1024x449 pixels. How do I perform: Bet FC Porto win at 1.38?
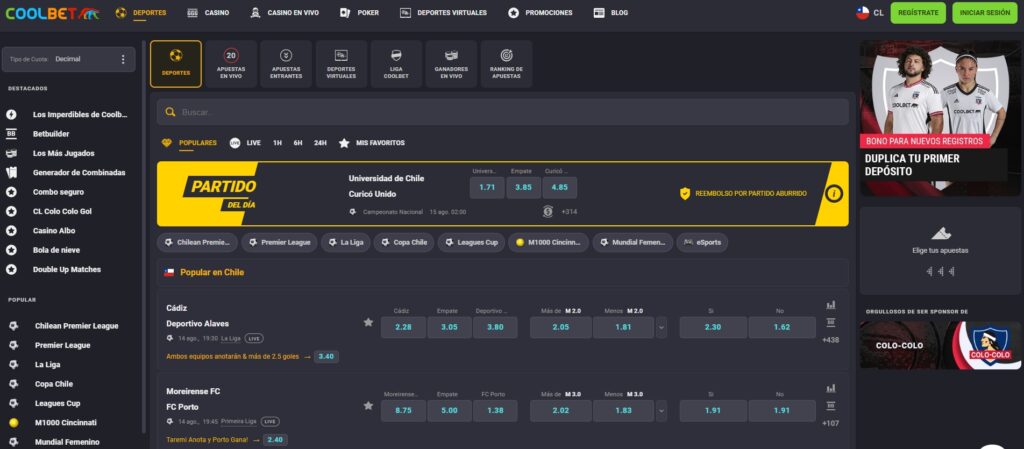495,411
